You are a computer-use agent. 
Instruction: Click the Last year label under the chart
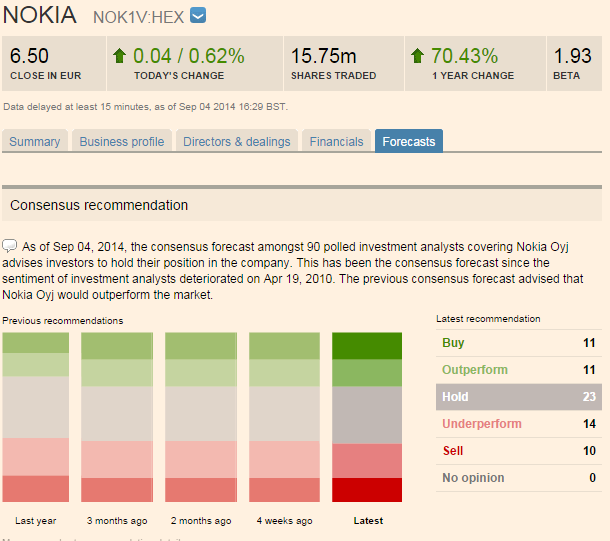click(x=36, y=520)
